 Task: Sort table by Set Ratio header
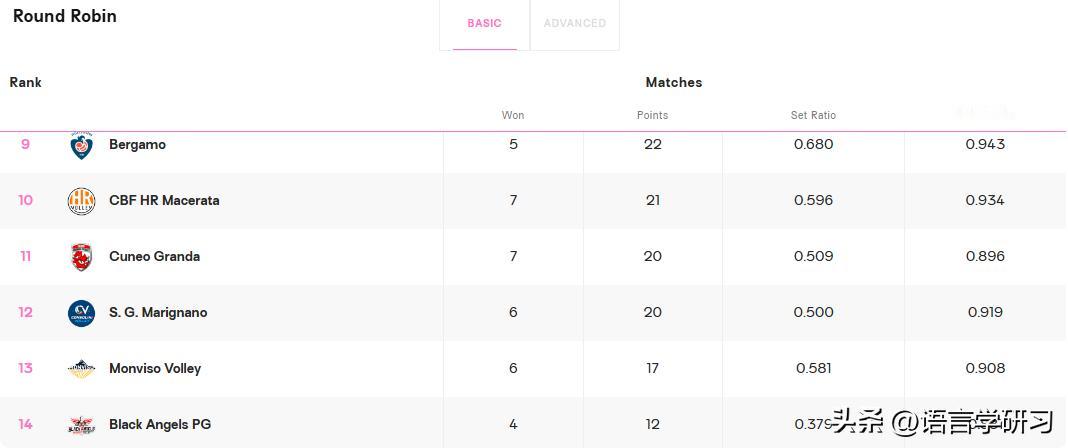coord(813,116)
